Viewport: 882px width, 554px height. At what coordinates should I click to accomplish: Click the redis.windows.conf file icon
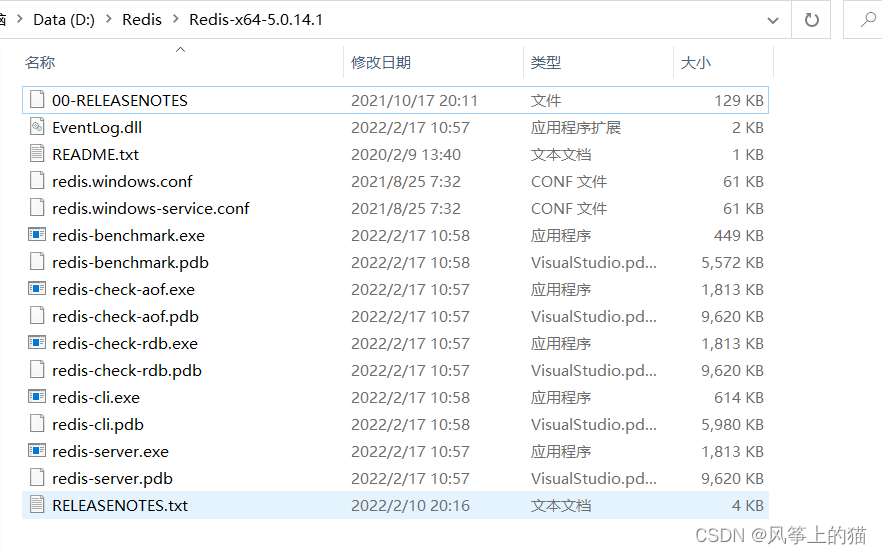pos(37,181)
